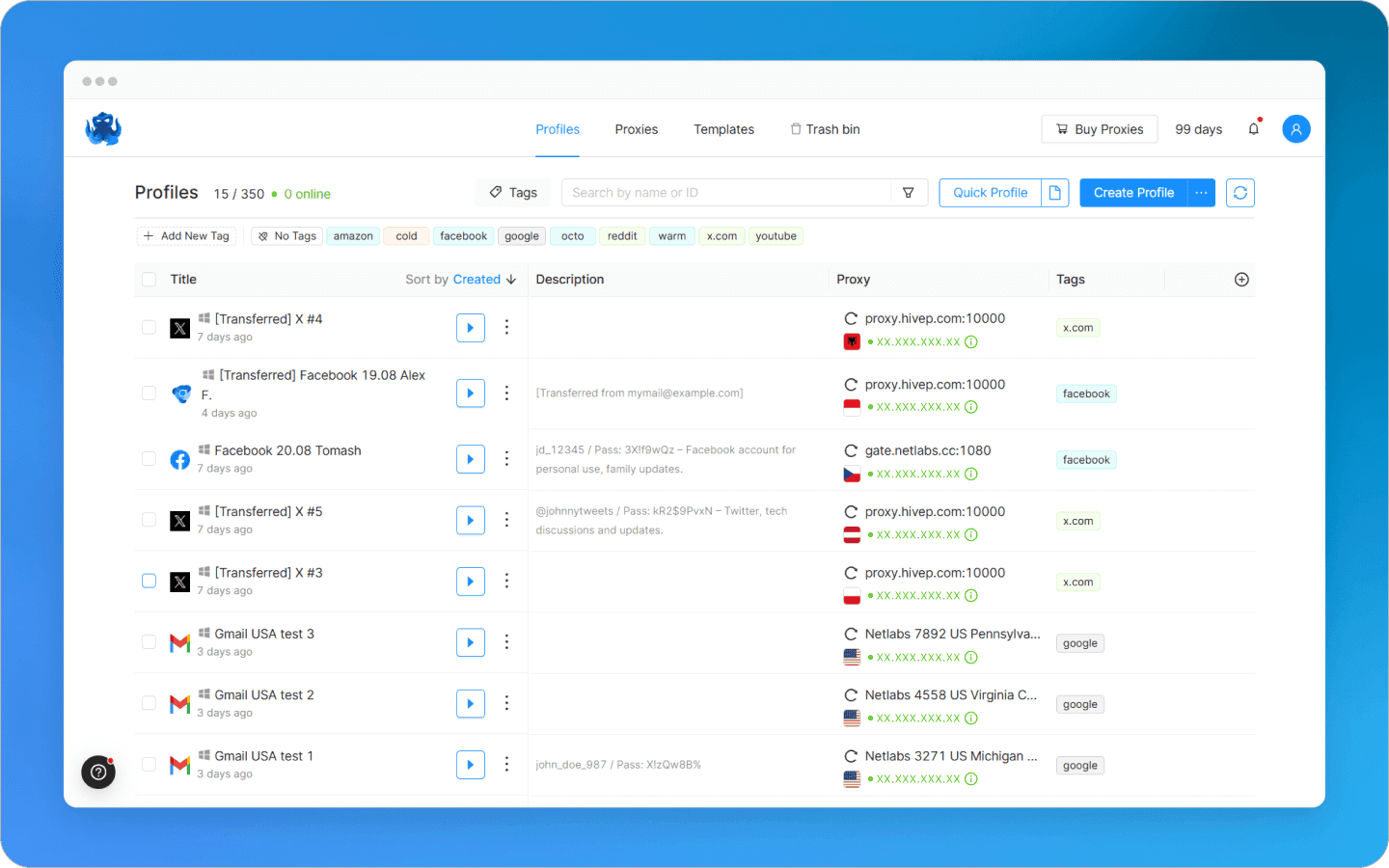Open the user account avatar
The image size is (1389, 868).
click(x=1296, y=129)
